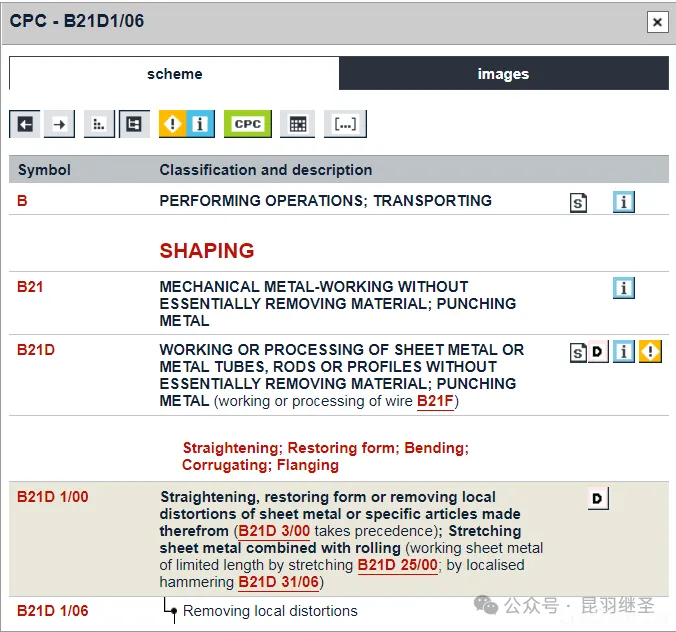This screenshot has width=676, height=632.
Task: Open the table grid view icon
Action: click(x=297, y=124)
